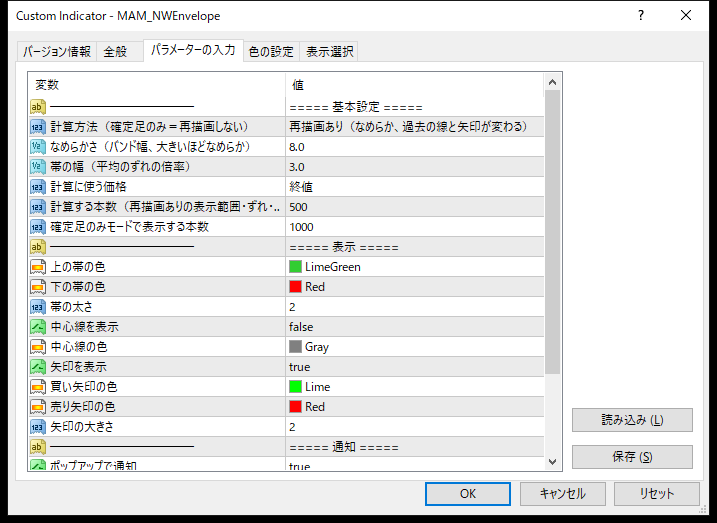This screenshot has width=717, height=523.
Task: Click the boolean icon beside 中心線を表示
Action: 38,327
